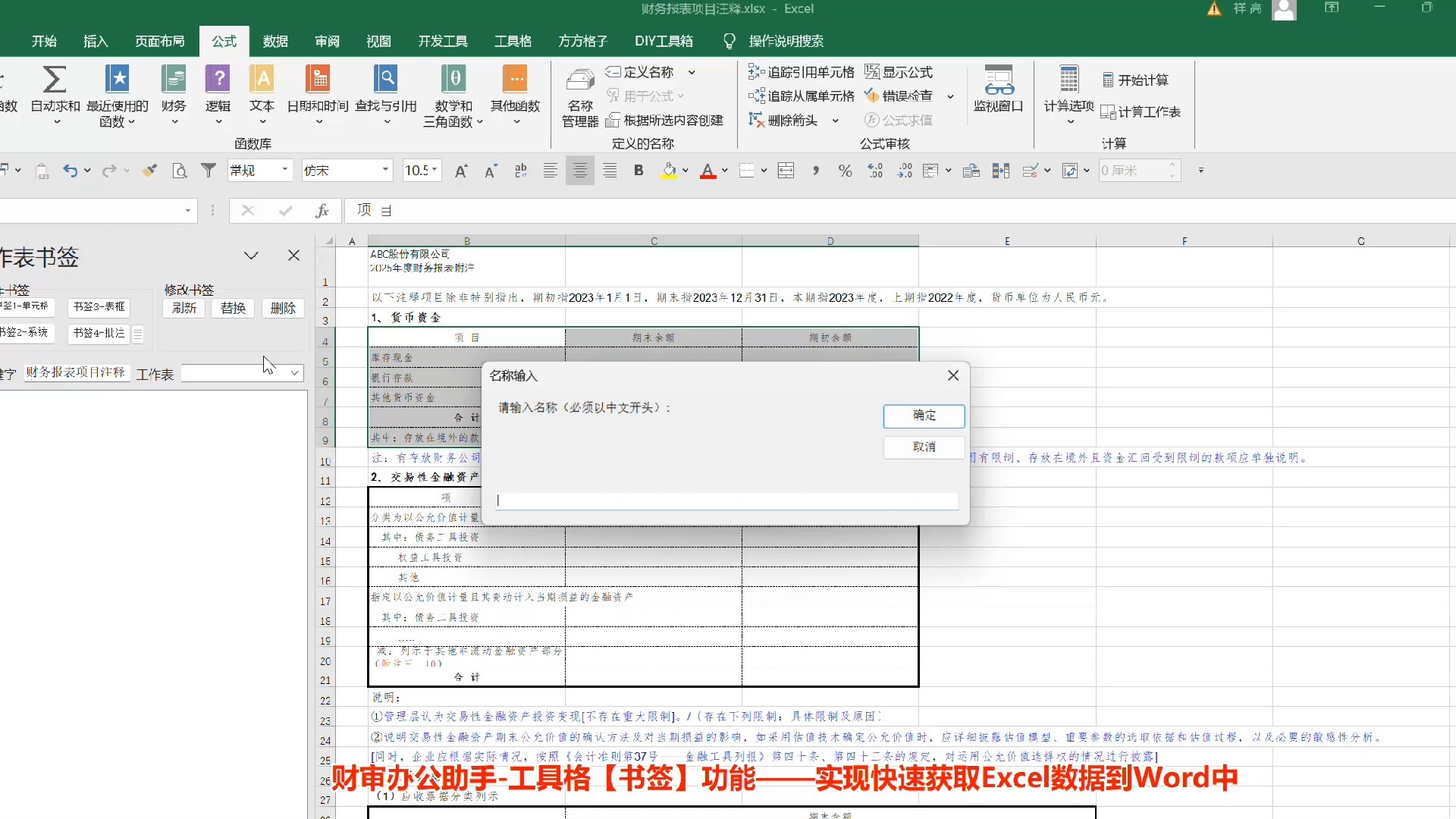
Task: Click the format painter brush icon
Action: click(149, 171)
